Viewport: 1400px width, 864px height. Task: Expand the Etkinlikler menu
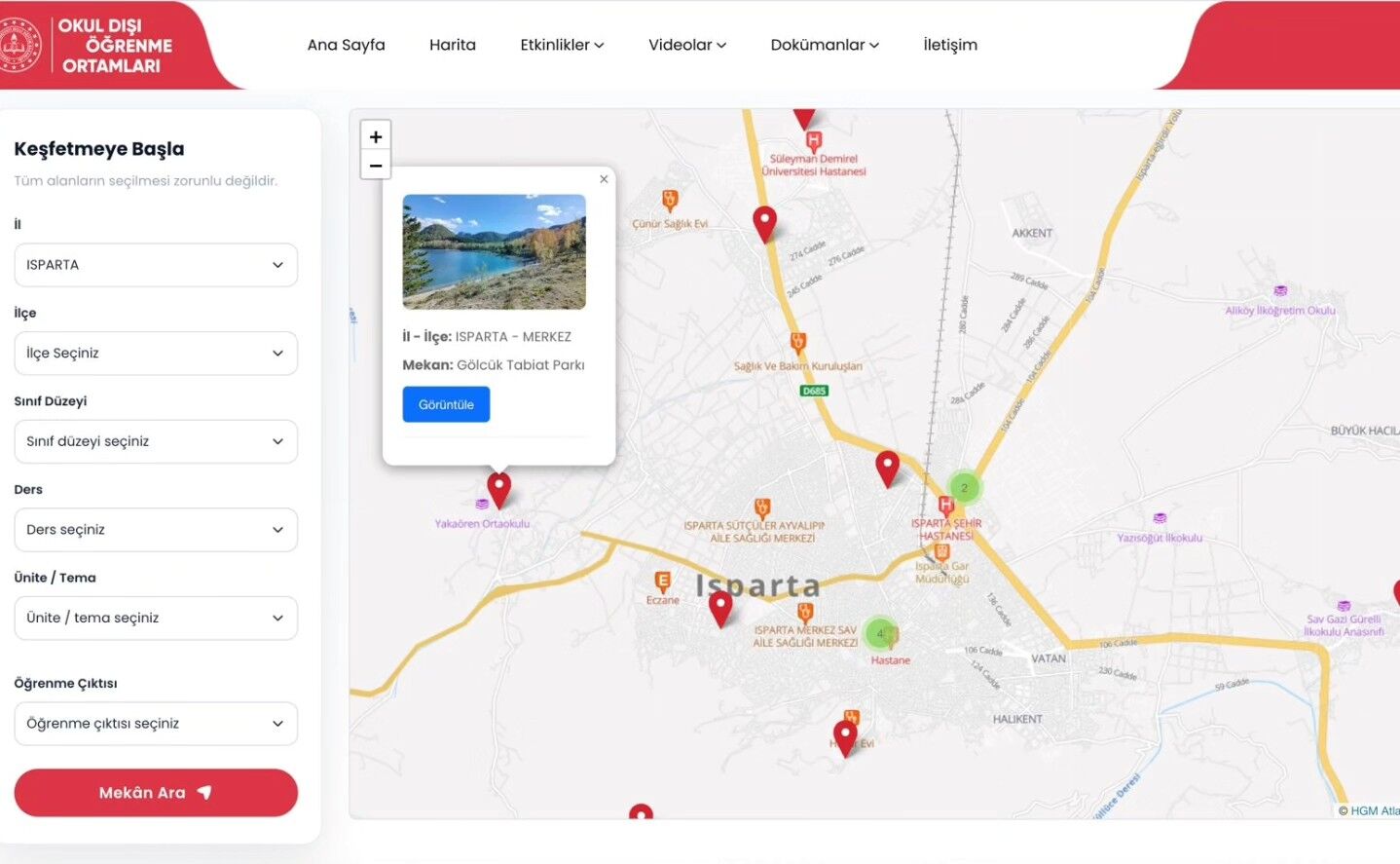[562, 45]
